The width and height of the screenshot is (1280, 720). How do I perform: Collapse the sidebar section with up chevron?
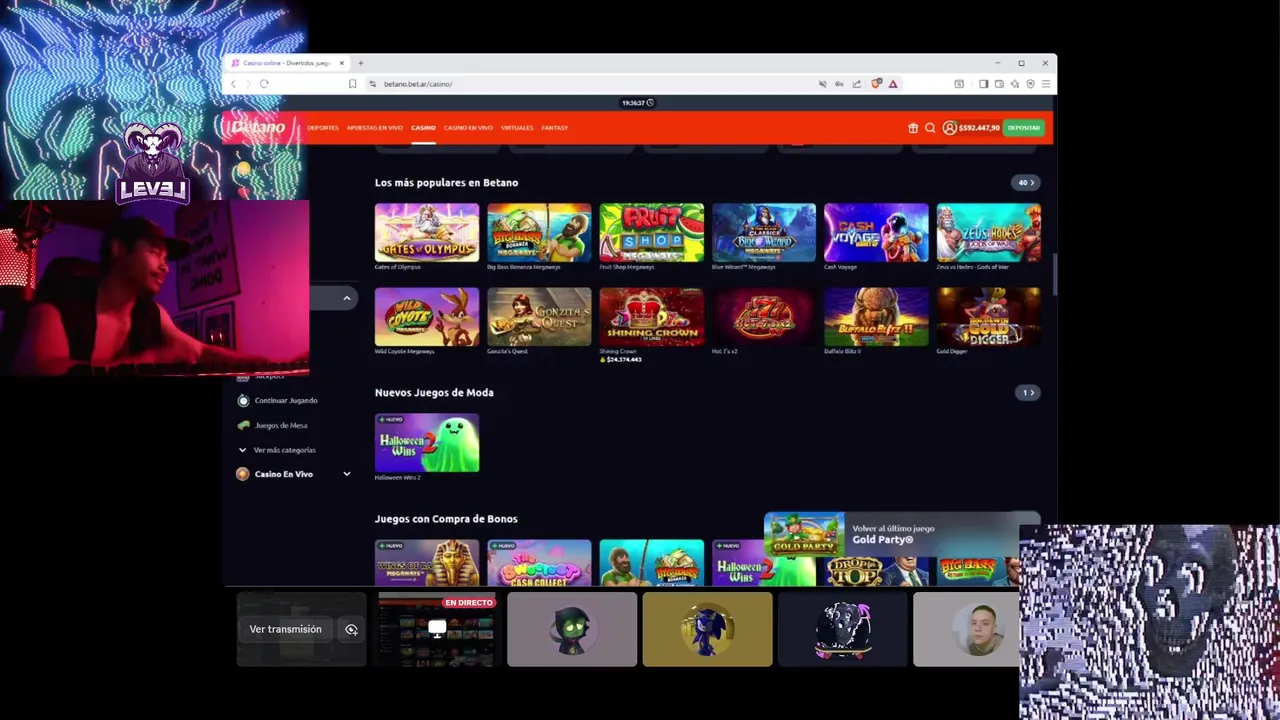347,298
